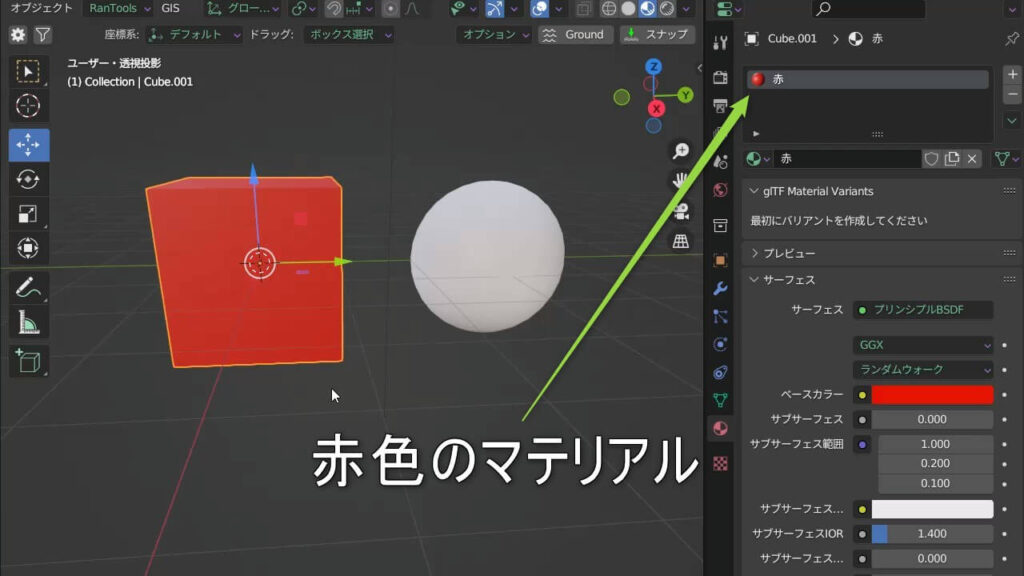
Task: Open the Texture properties checker tab
Action: (x=720, y=463)
